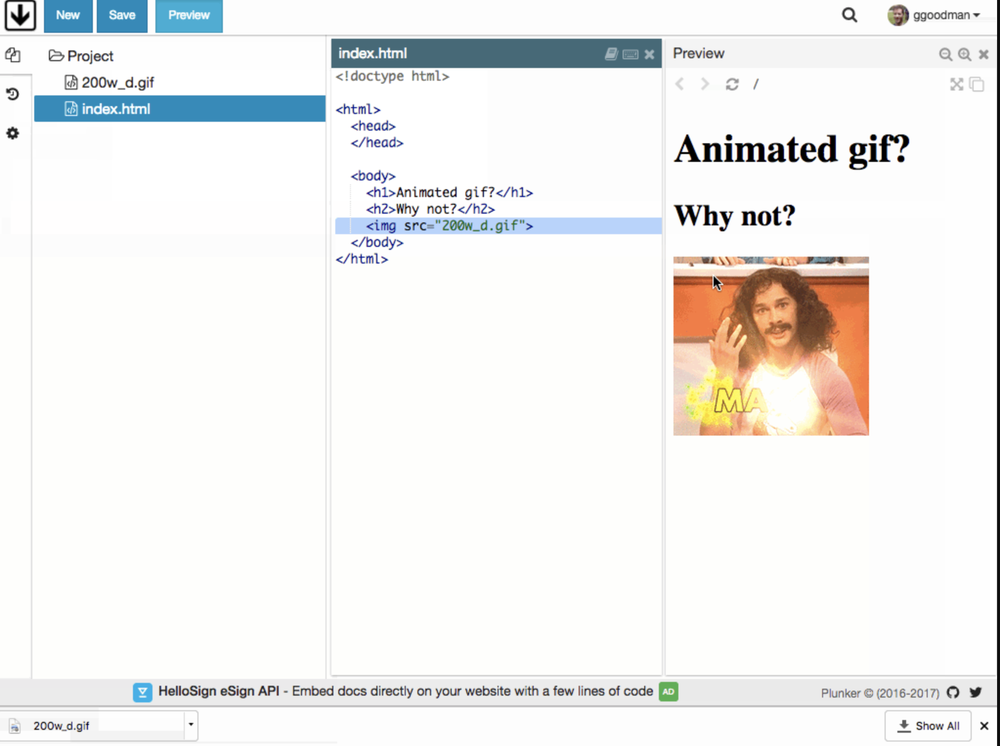This screenshot has width=1000, height=746.
Task: Toggle the documentation book icon on index.html pane
Action: click(x=611, y=53)
